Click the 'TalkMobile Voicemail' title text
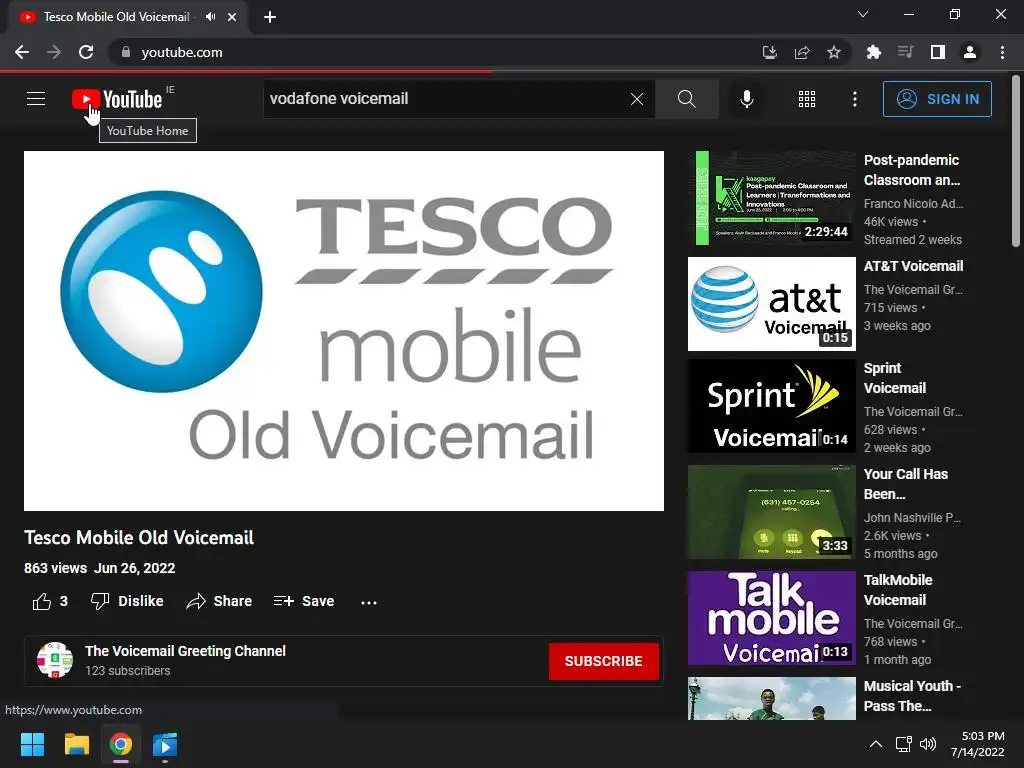The image size is (1024, 768). pos(898,590)
